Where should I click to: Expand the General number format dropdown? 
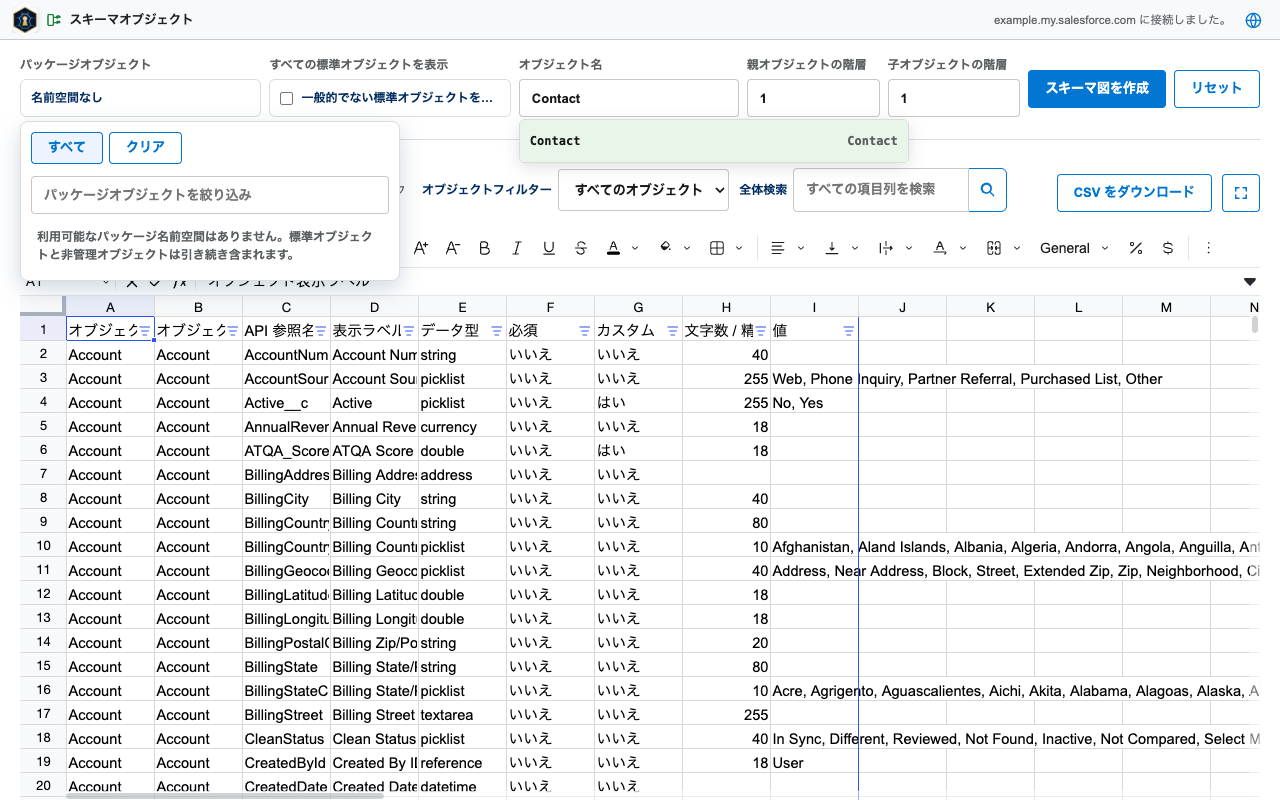1074,248
